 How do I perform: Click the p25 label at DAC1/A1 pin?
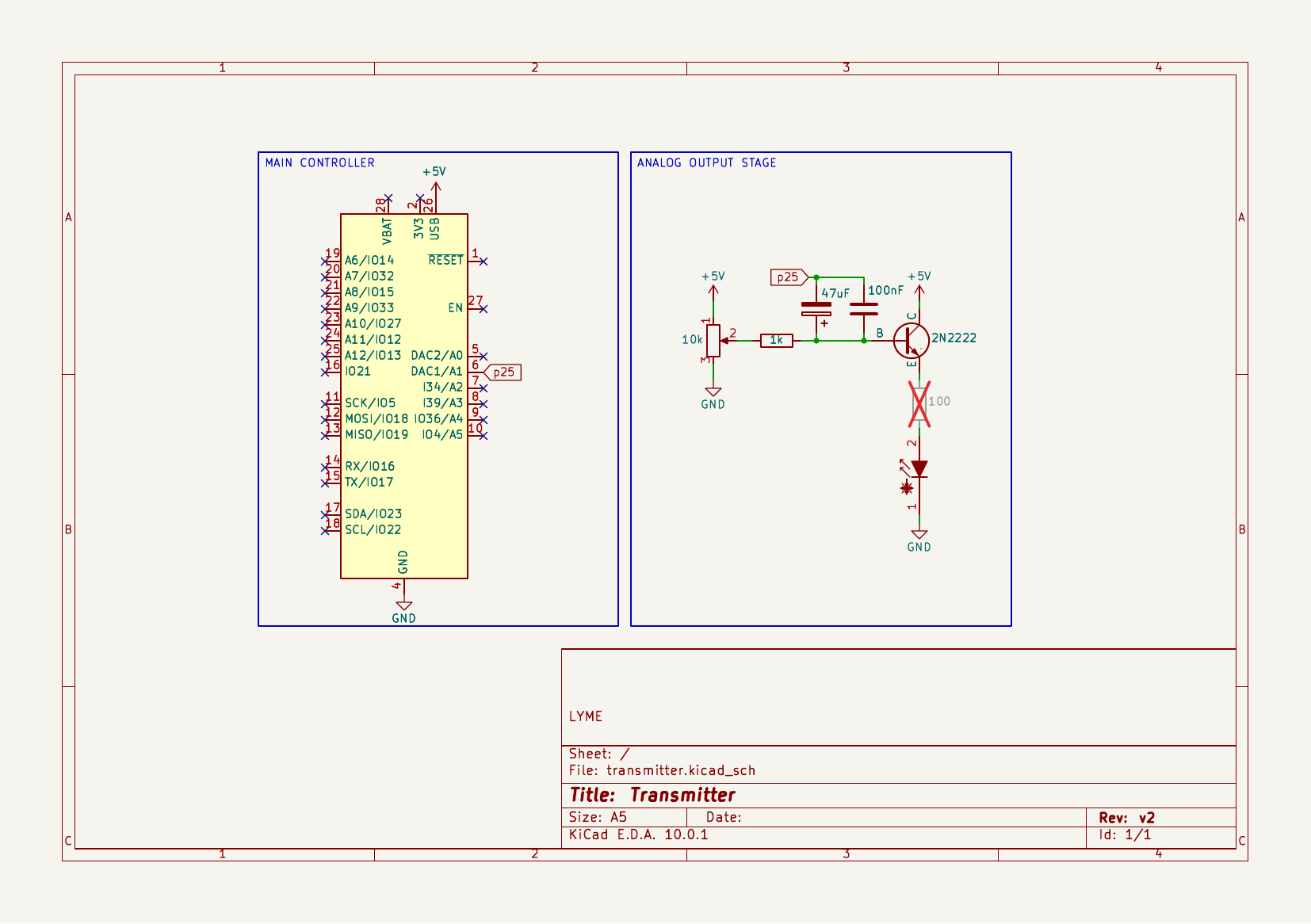tap(503, 372)
